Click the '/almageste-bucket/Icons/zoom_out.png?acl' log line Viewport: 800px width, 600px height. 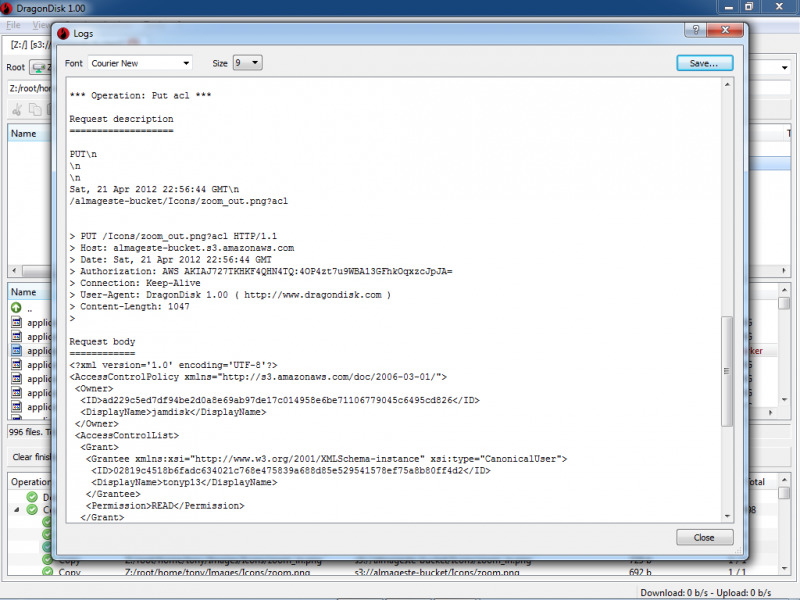point(179,201)
